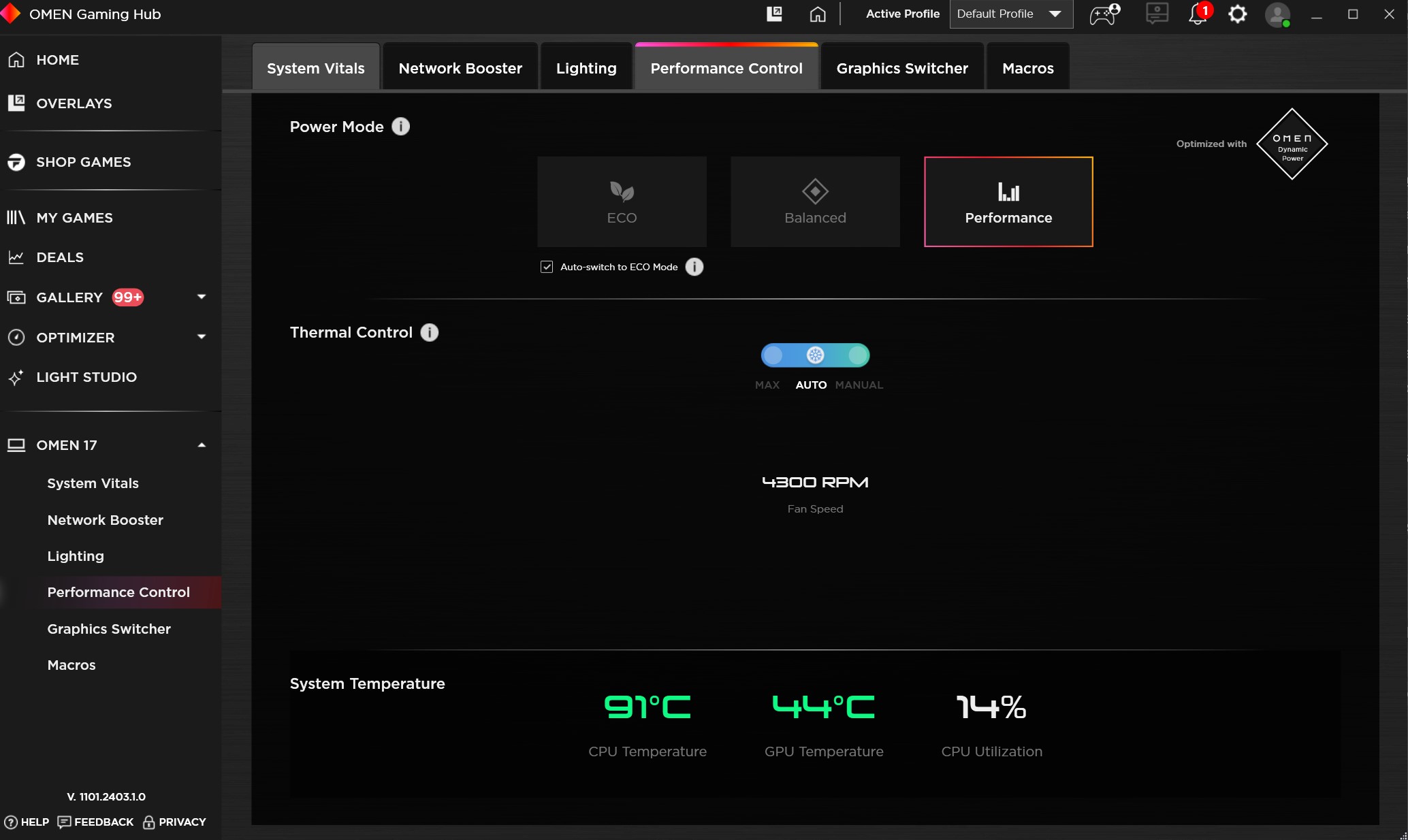The image size is (1408, 840).
Task: Click the 44°C GPU temperature value
Action: click(x=824, y=707)
